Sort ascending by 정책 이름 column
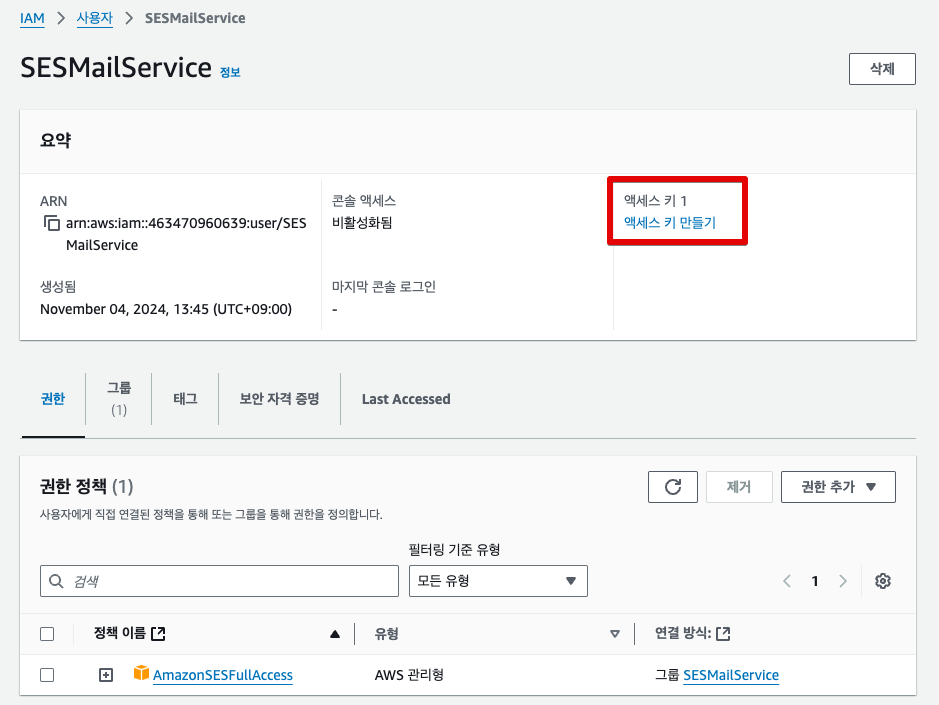 [335, 634]
